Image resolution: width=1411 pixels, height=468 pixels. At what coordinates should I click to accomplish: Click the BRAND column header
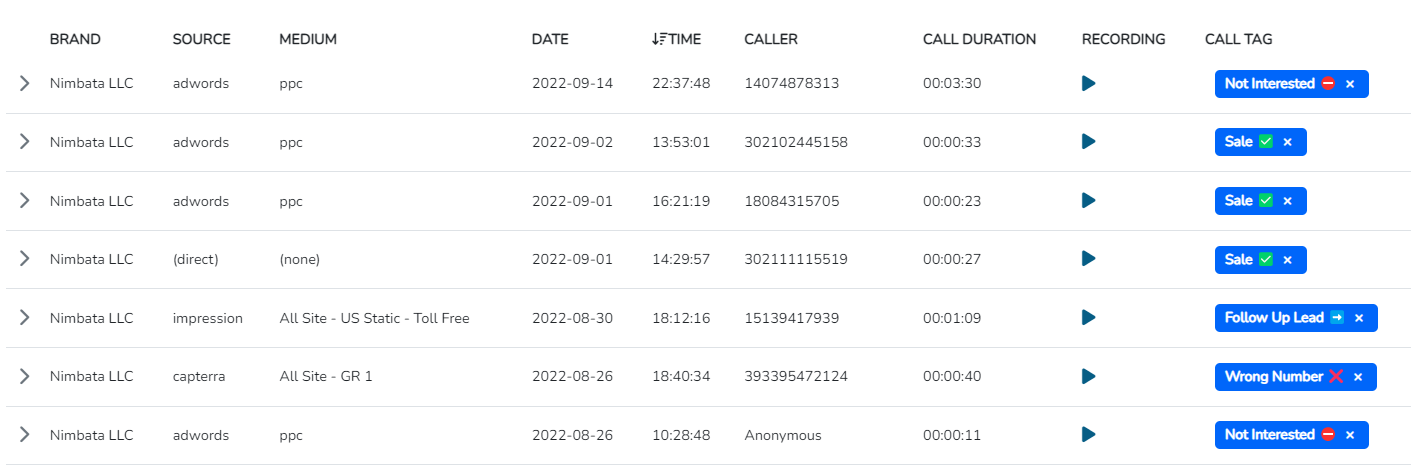[75, 39]
